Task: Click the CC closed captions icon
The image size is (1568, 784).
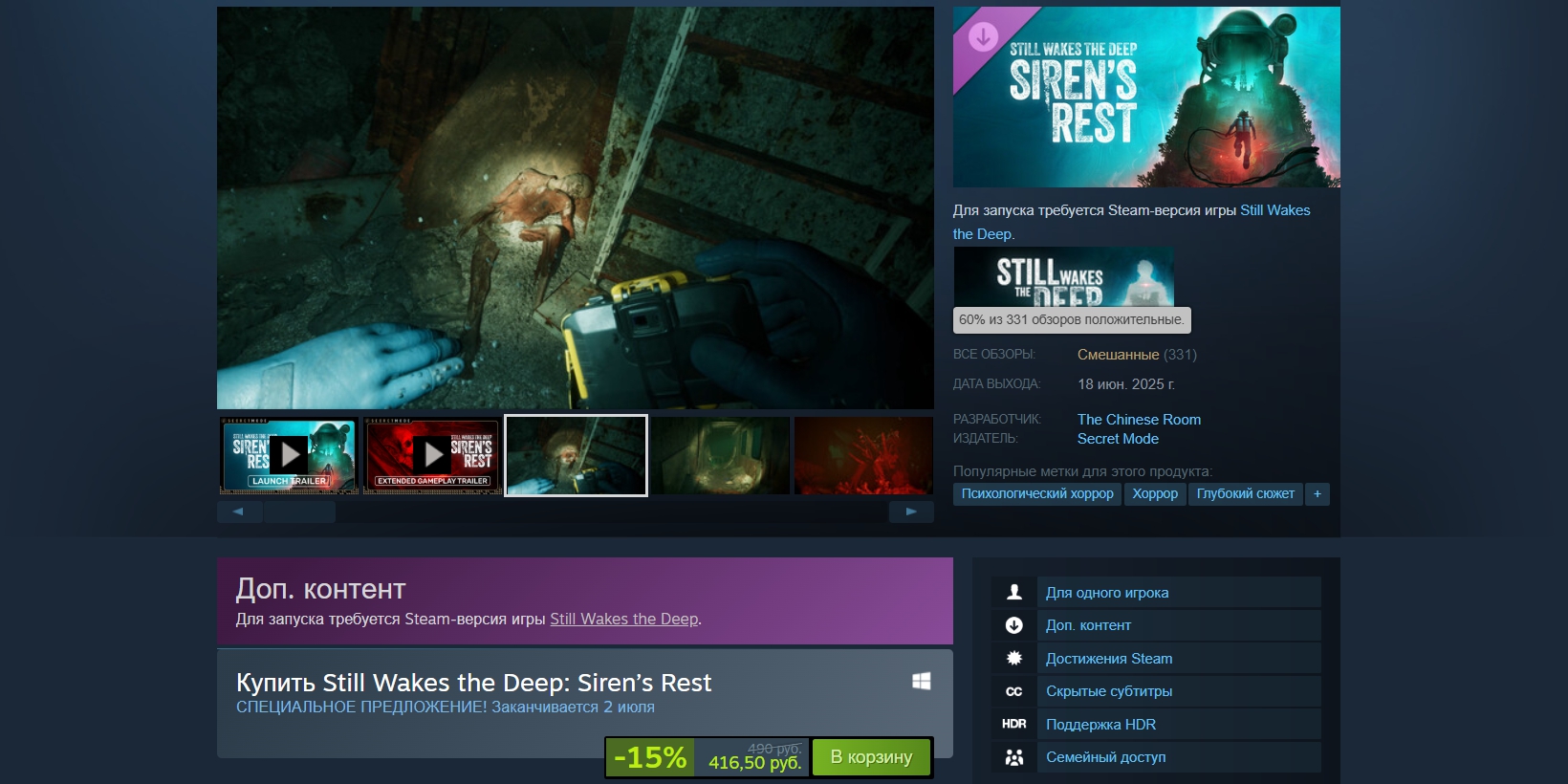Action: pos(1014,691)
